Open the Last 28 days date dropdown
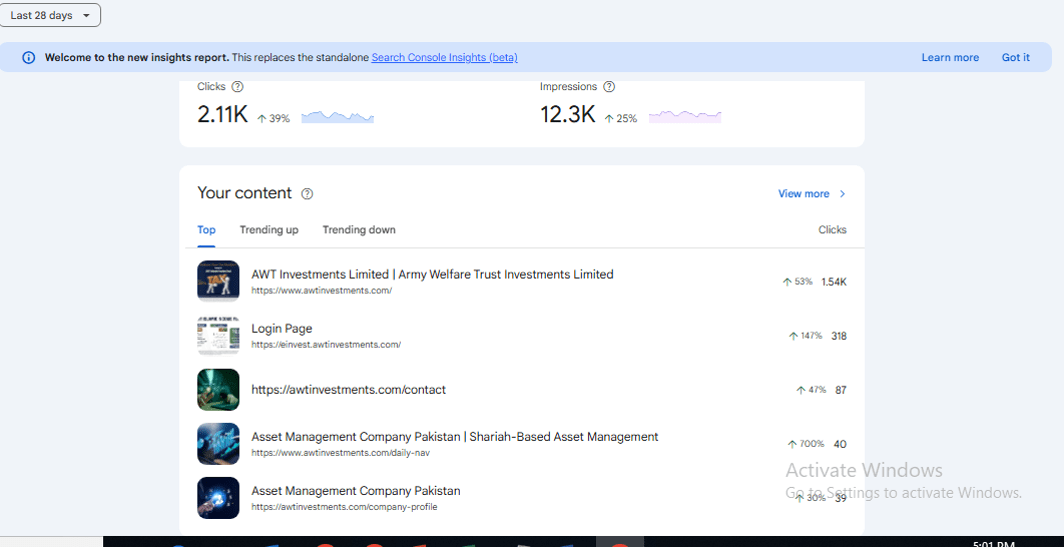1064x547 pixels. [x=50, y=16]
